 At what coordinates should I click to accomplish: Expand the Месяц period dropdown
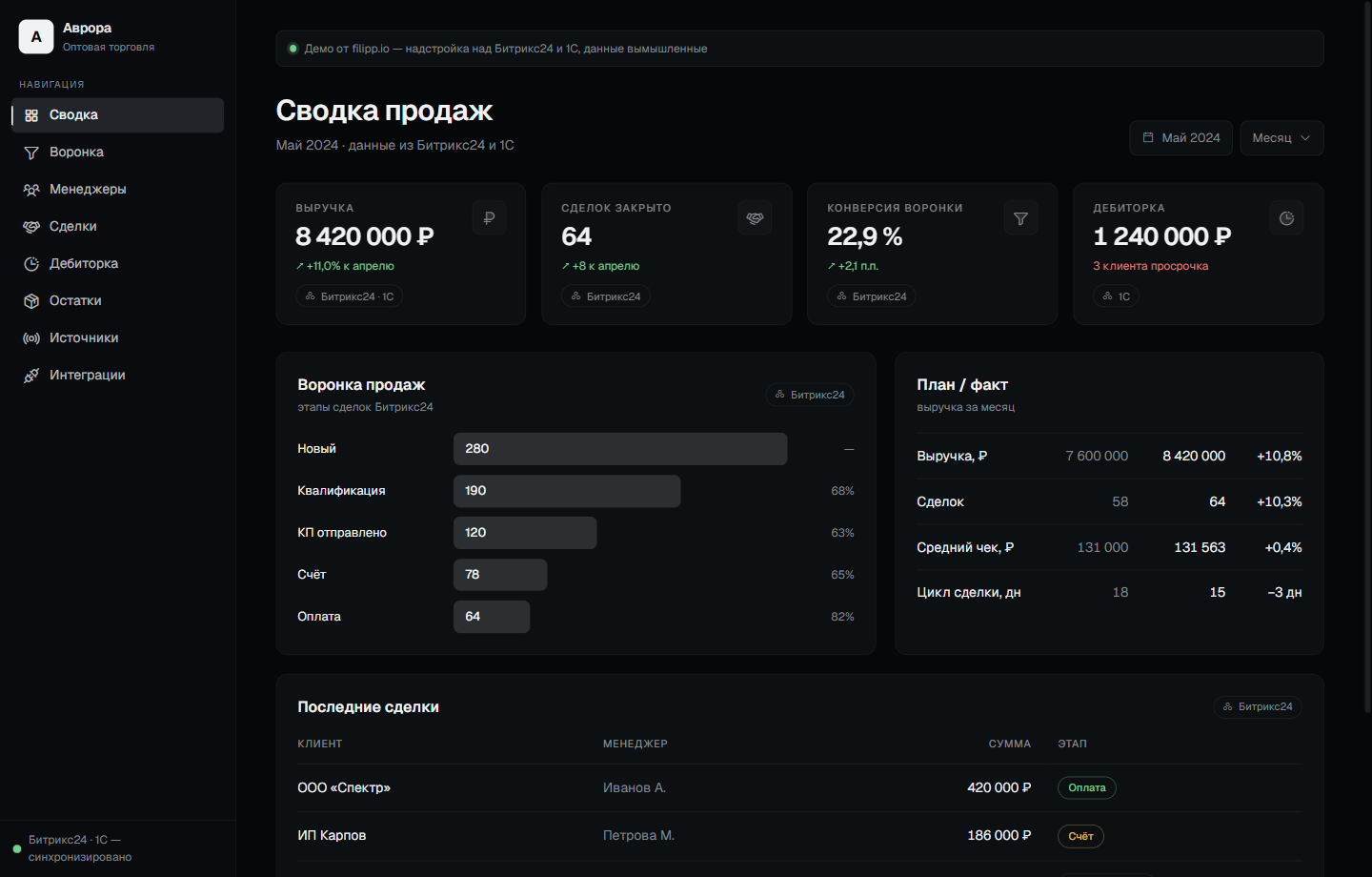click(x=1281, y=138)
